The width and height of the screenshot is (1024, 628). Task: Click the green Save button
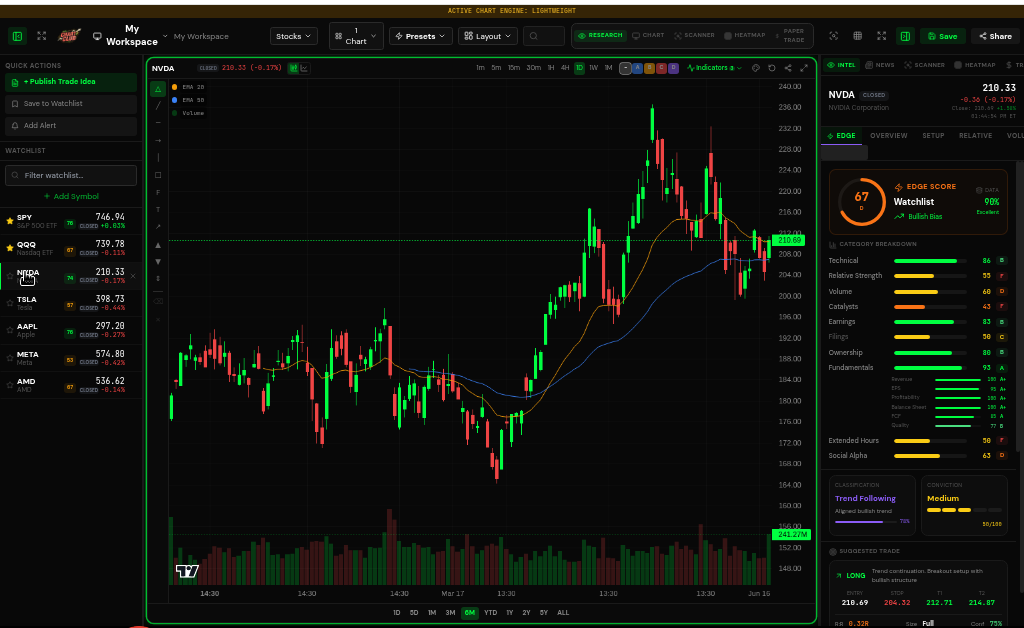(942, 37)
